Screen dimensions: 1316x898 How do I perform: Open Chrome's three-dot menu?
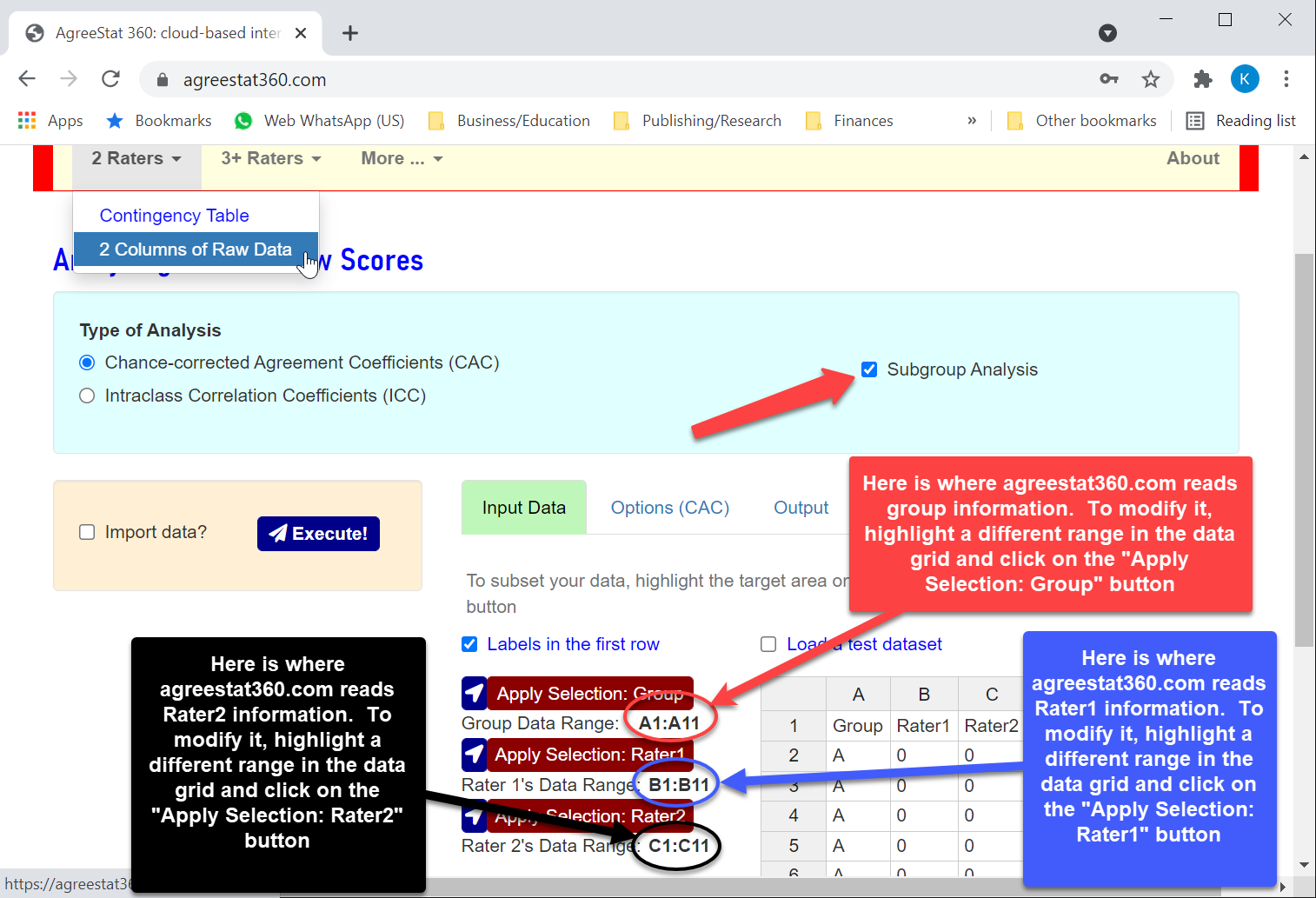pyautogui.click(x=1286, y=79)
